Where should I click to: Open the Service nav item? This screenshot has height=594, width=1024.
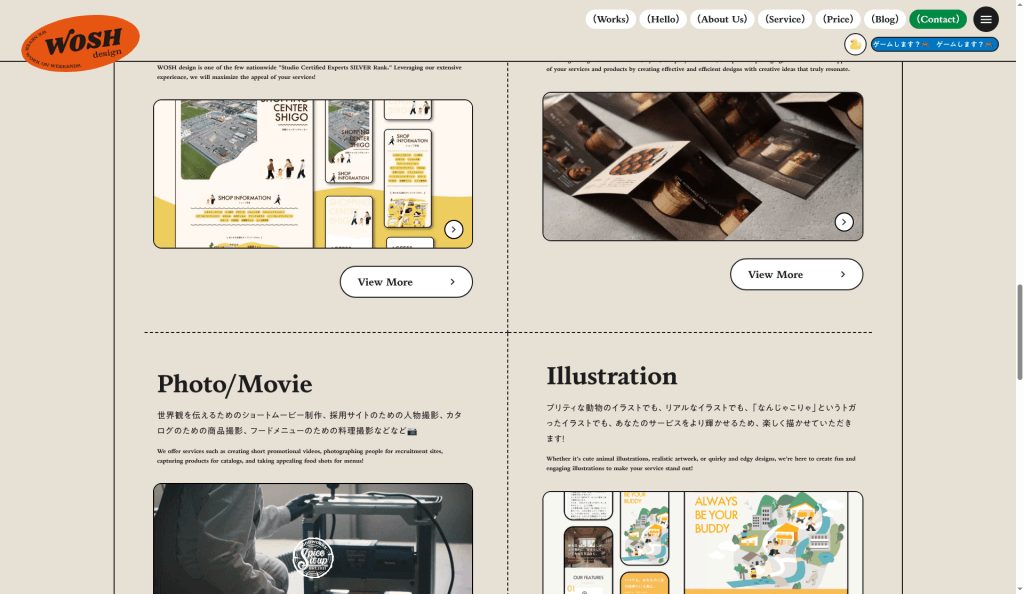point(784,19)
